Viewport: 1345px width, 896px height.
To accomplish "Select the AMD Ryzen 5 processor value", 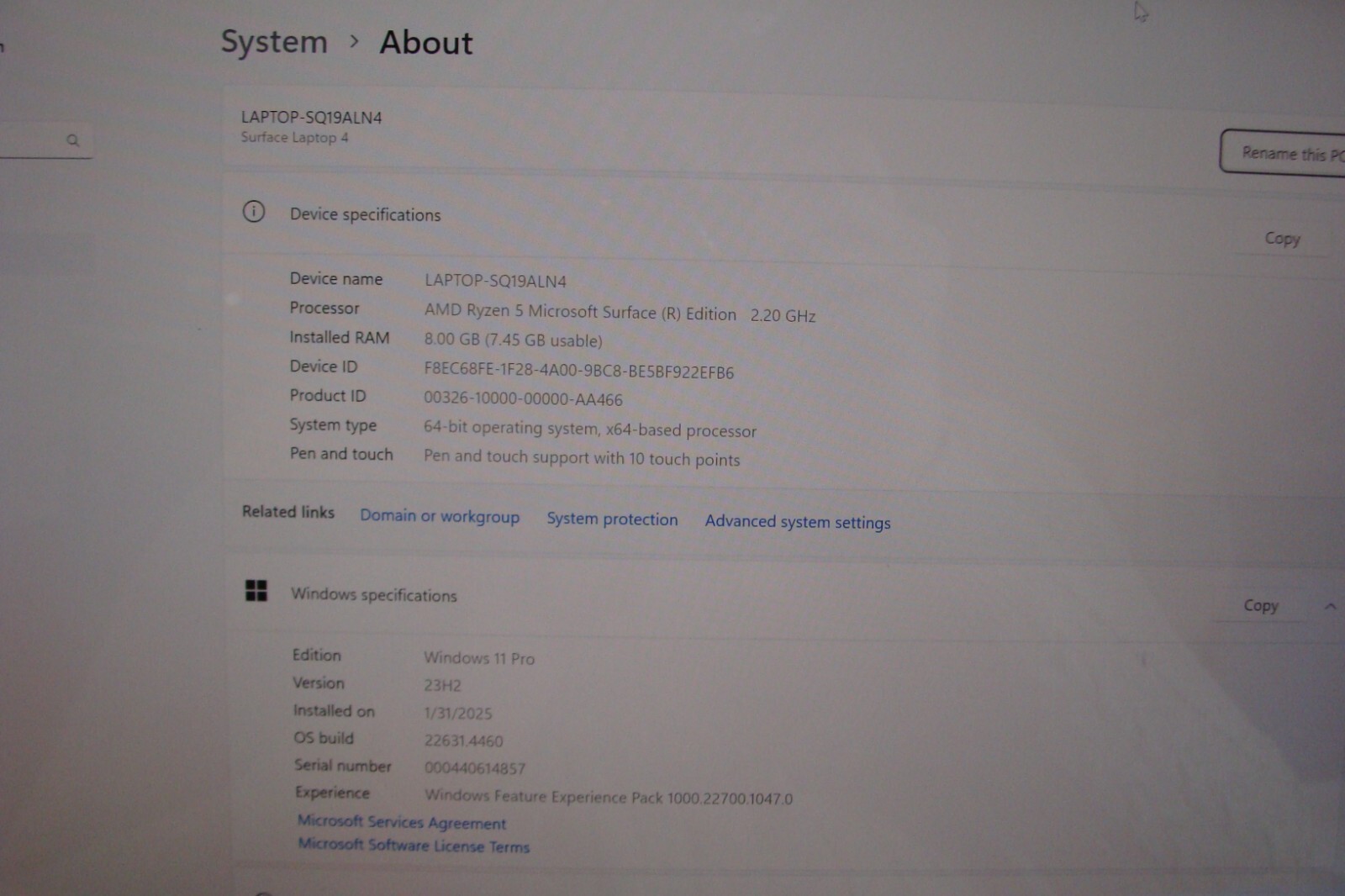I will [x=620, y=313].
